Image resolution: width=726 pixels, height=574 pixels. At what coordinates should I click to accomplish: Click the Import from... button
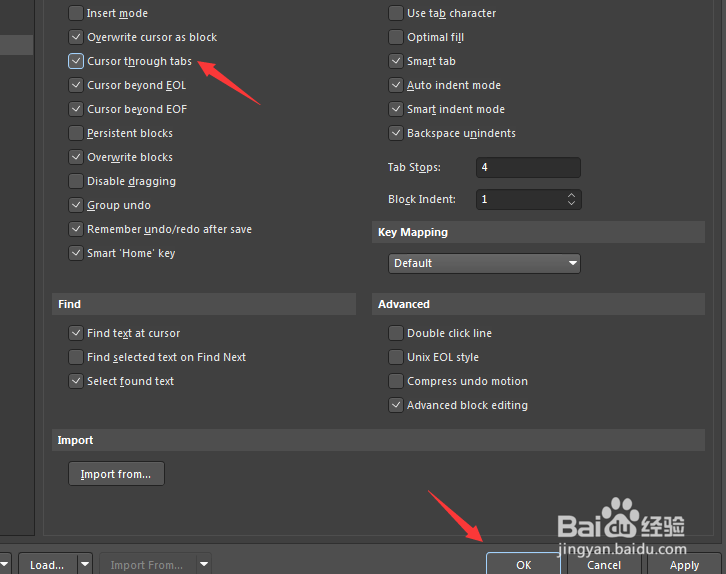[116, 474]
